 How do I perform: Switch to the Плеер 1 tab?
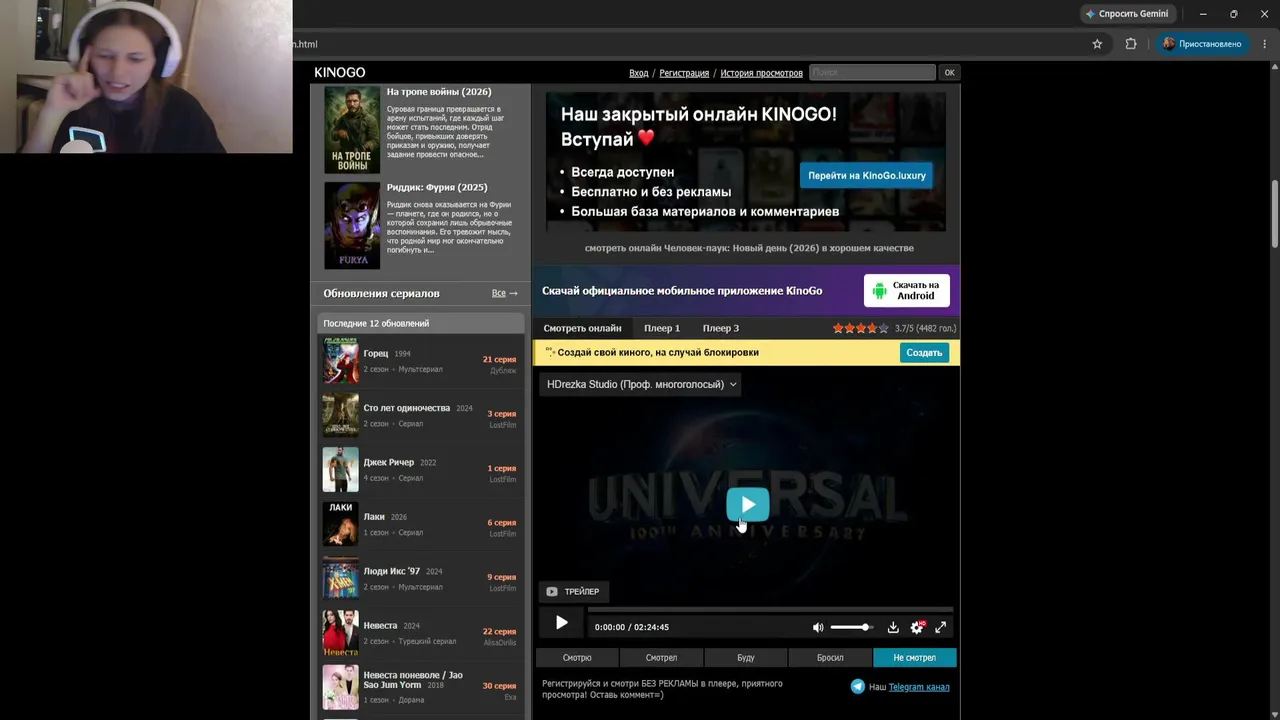click(662, 328)
